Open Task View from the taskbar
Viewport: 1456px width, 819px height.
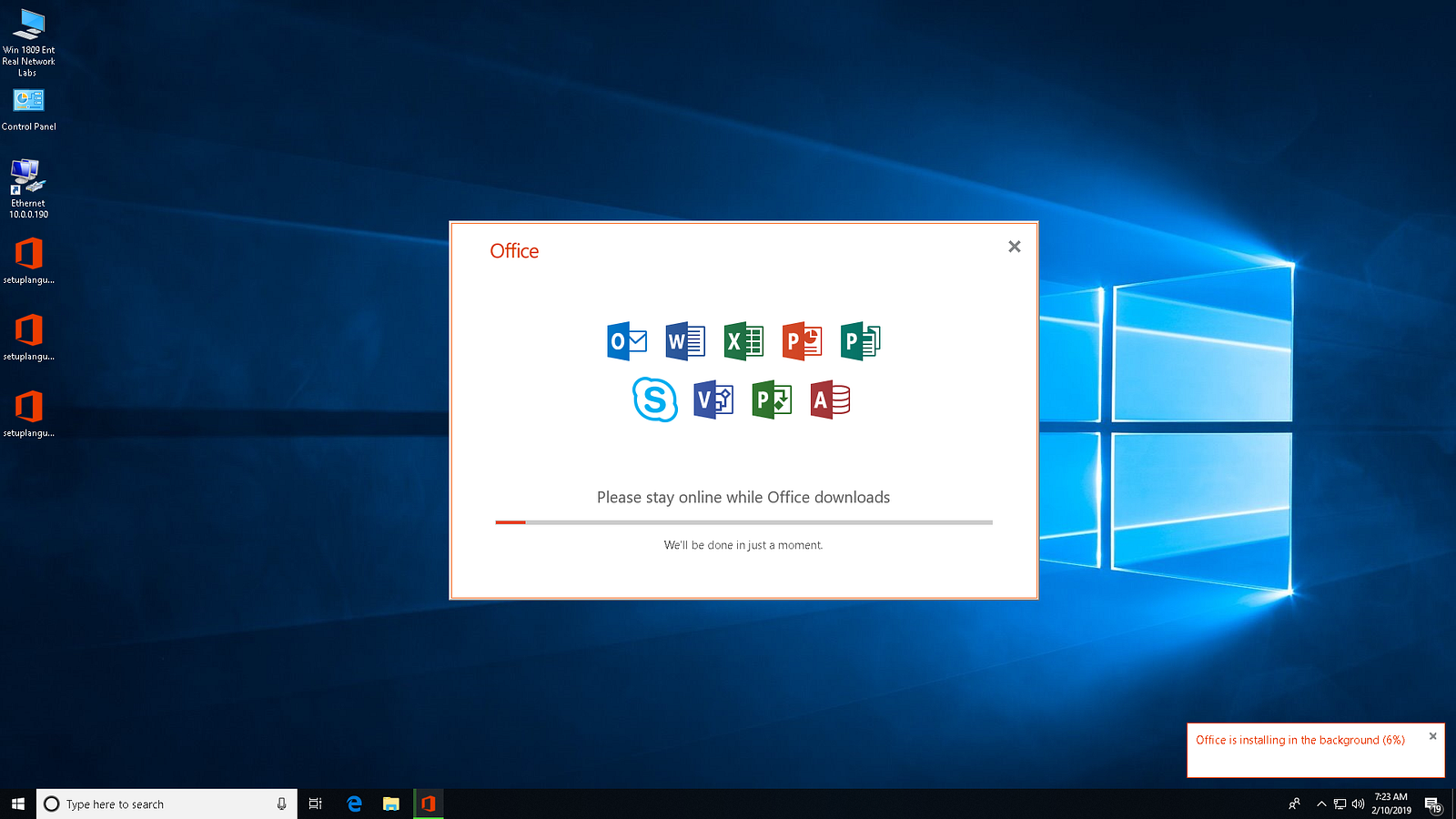point(316,804)
